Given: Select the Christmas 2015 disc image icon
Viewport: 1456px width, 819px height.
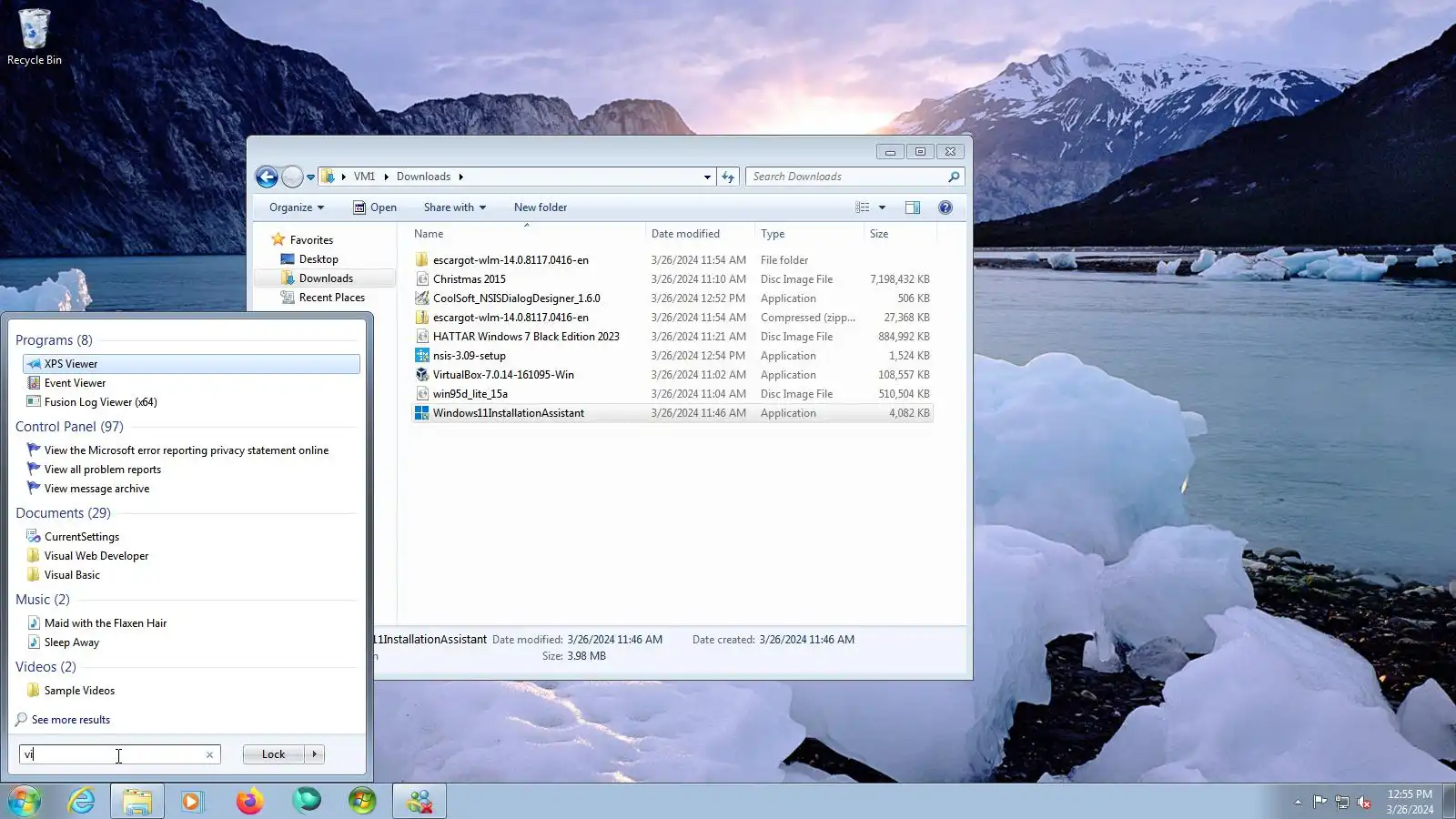Looking at the screenshot, I should click(x=422, y=279).
